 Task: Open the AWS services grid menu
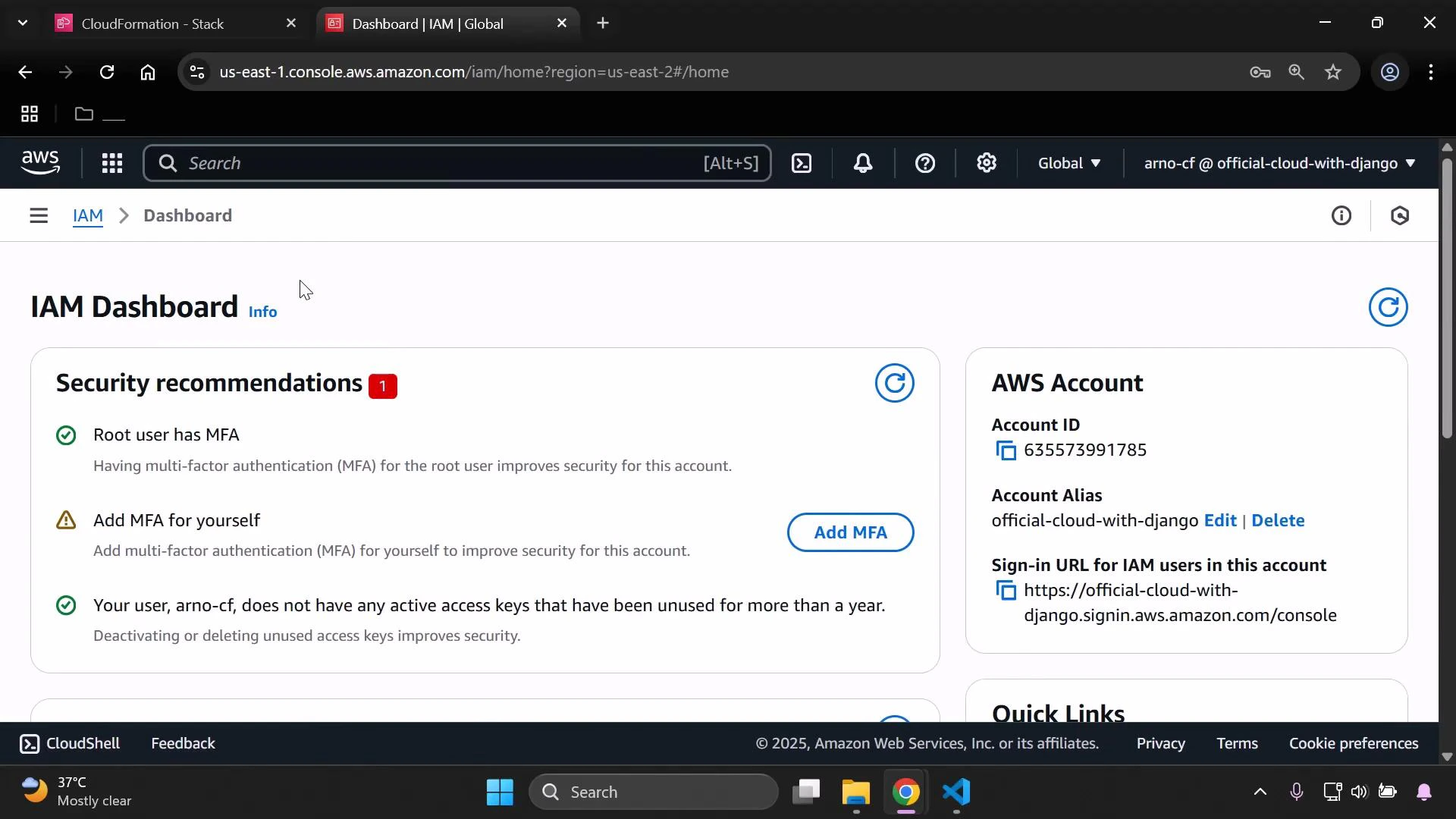(x=111, y=163)
